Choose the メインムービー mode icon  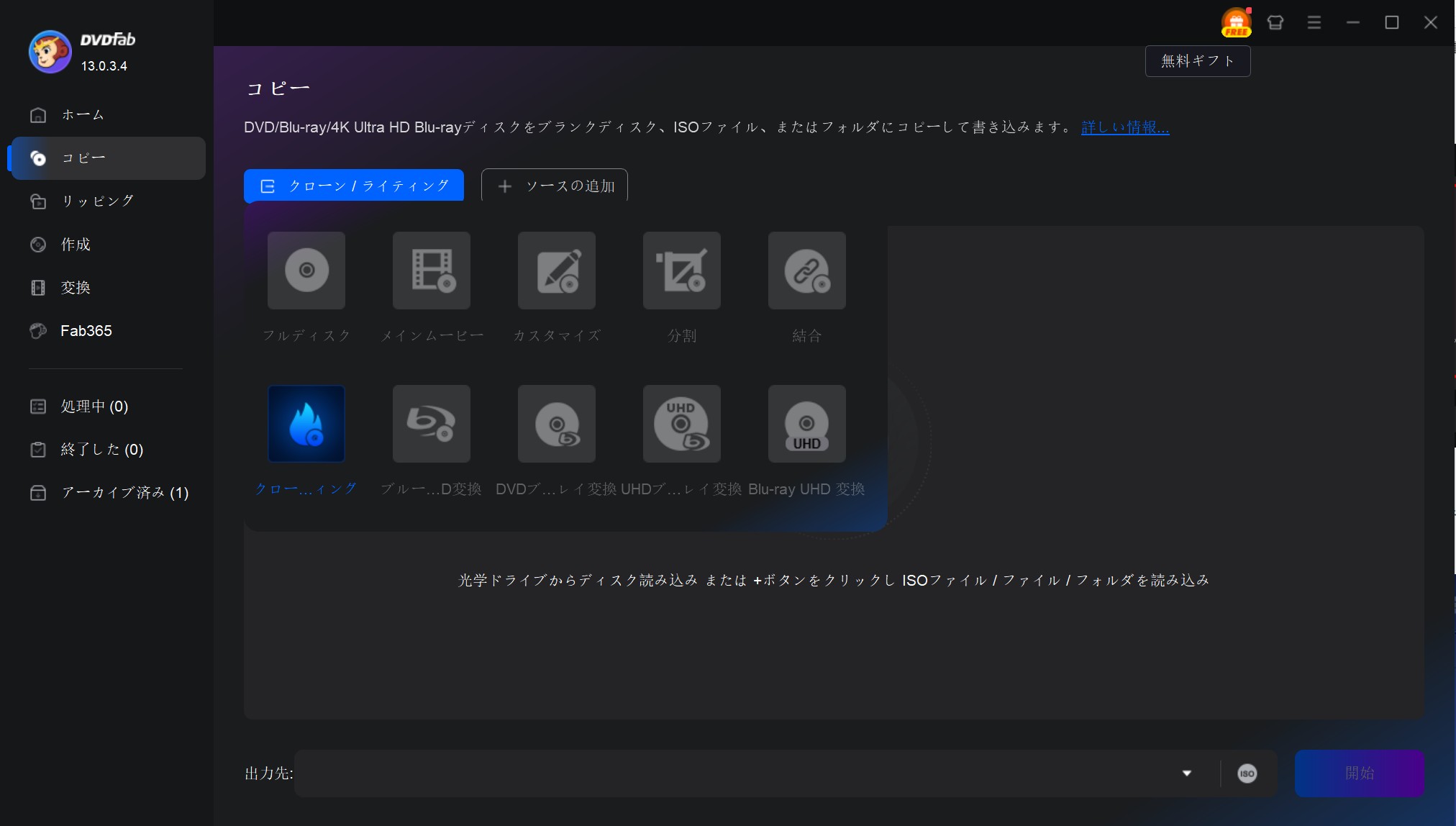(x=432, y=271)
